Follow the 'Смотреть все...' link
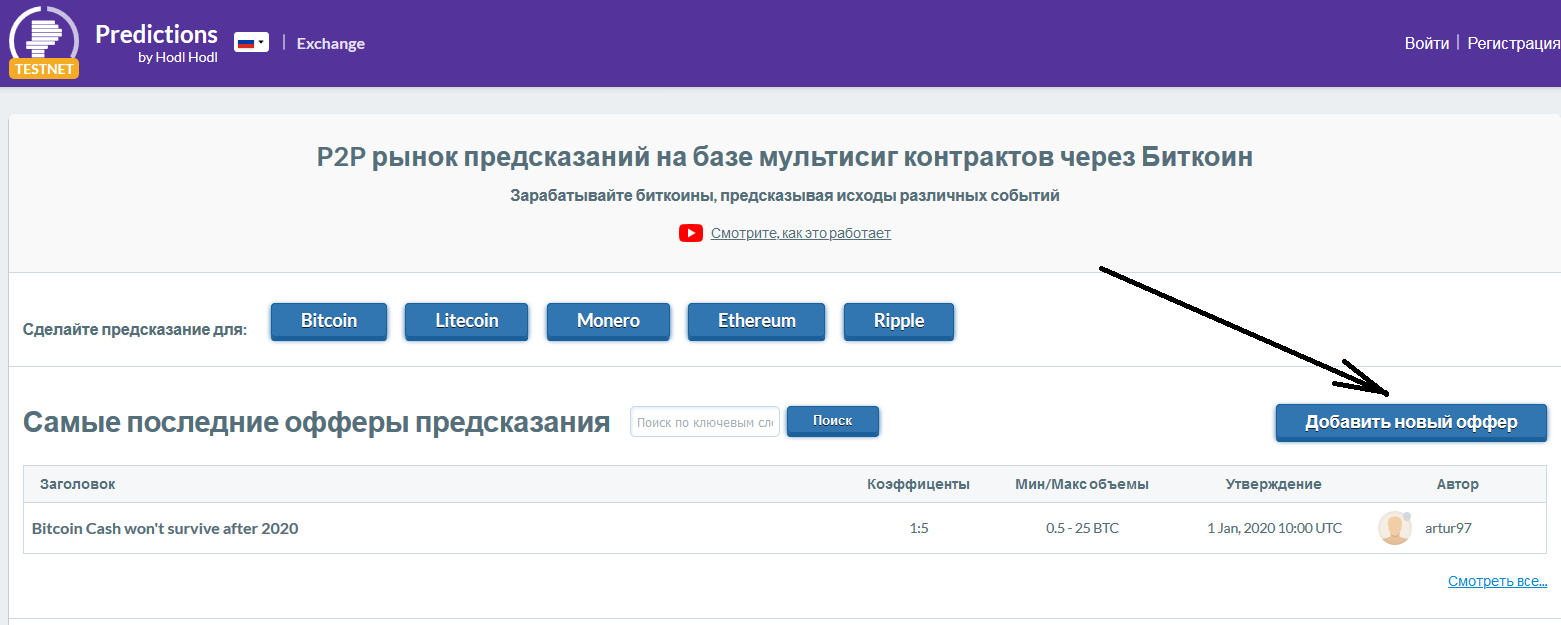 (1497, 582)
